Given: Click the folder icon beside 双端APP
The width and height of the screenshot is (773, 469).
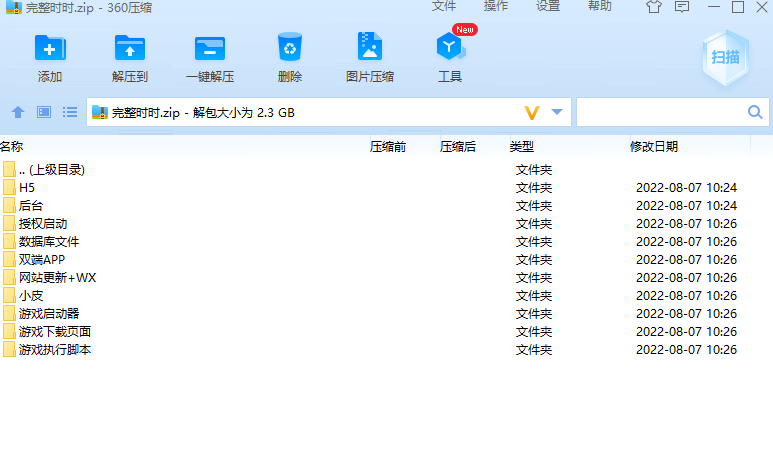Looking at the screenshot, I should coord(9,259).
